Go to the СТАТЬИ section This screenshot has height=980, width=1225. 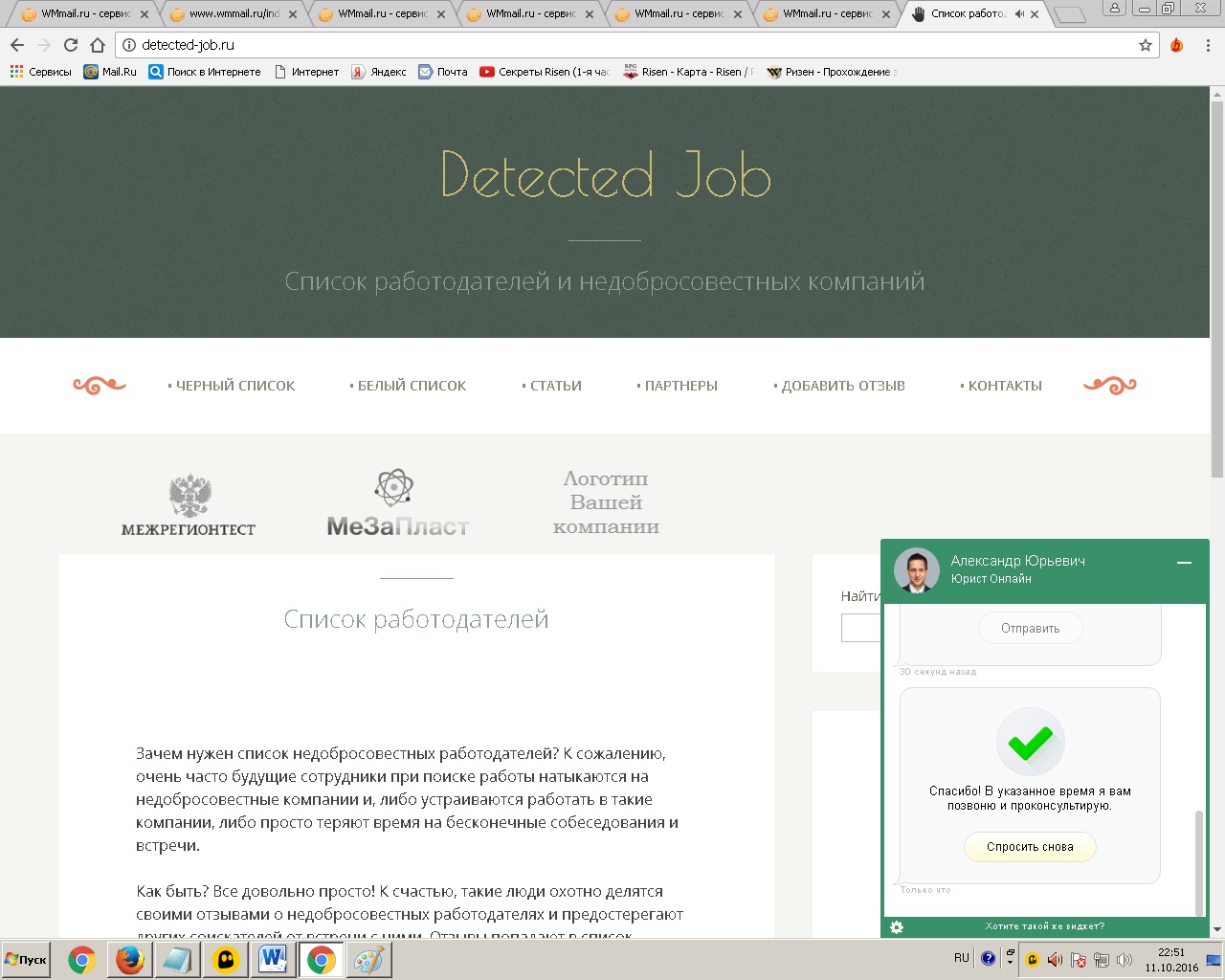[552, 386]
